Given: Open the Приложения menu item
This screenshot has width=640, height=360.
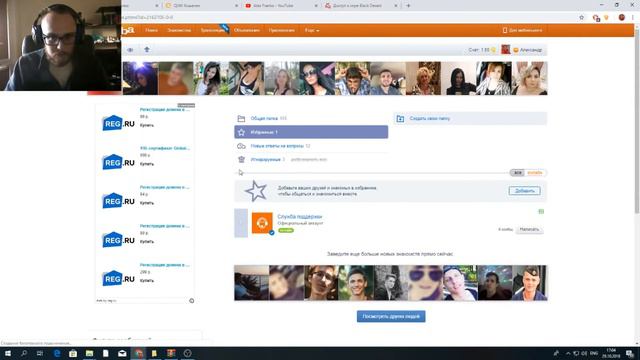Looking at the screenshot, I should [282, 30].
